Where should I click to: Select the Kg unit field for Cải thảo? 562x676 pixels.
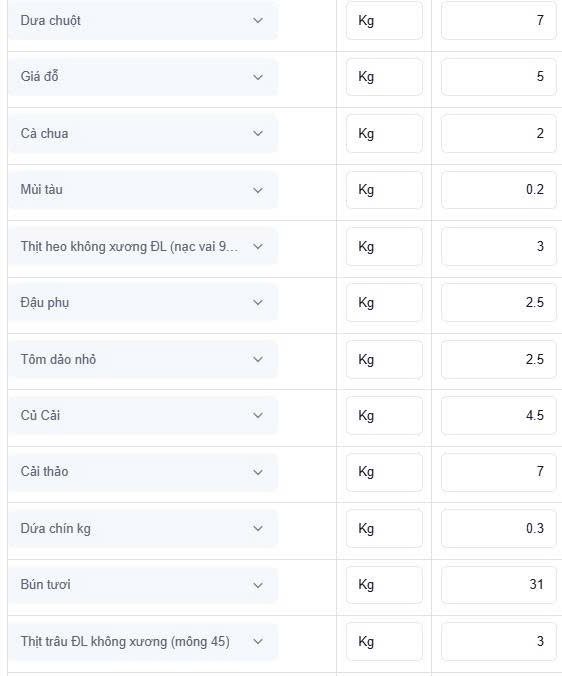tap(384, 472)
